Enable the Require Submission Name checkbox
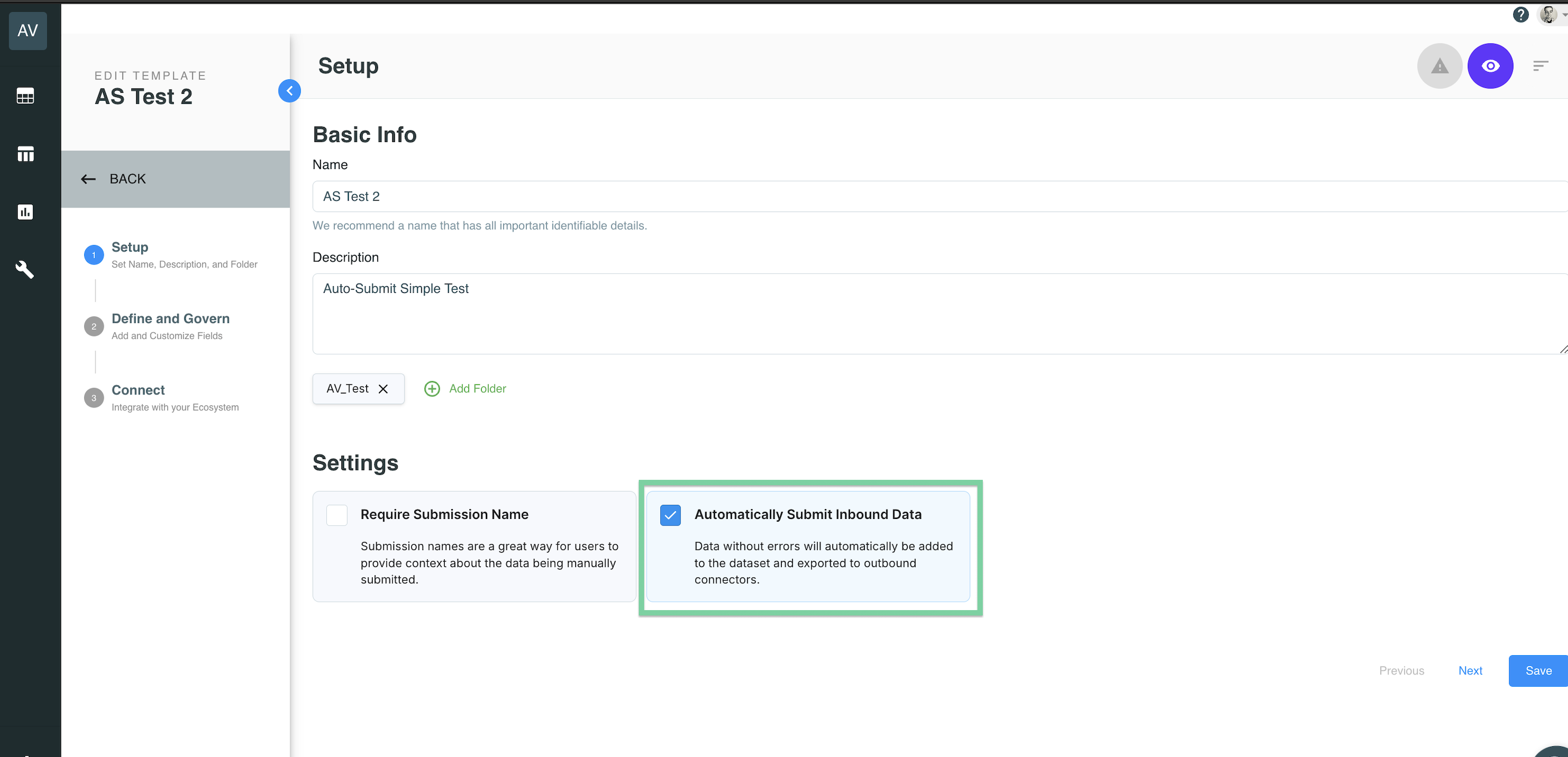The width and height of the screenshot is (1568, 757). click(336, 515)
